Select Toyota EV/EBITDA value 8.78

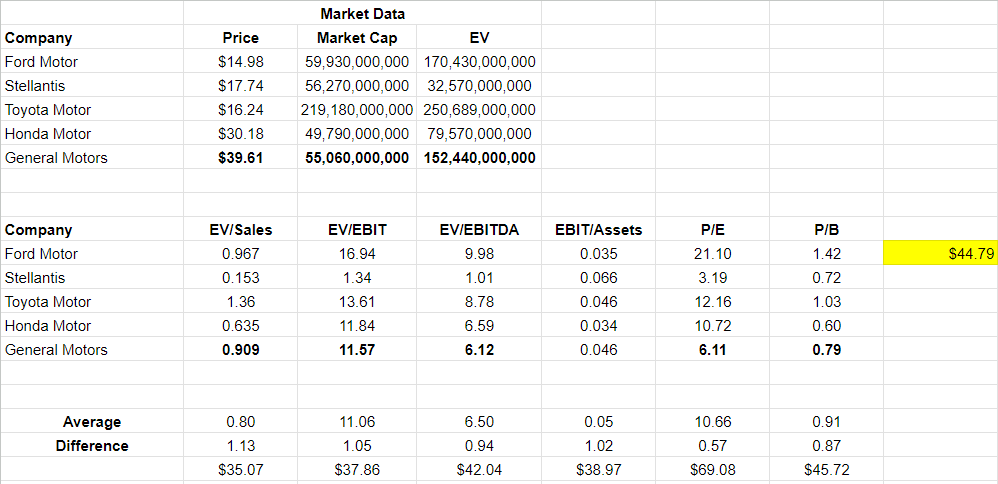[479, 302]
